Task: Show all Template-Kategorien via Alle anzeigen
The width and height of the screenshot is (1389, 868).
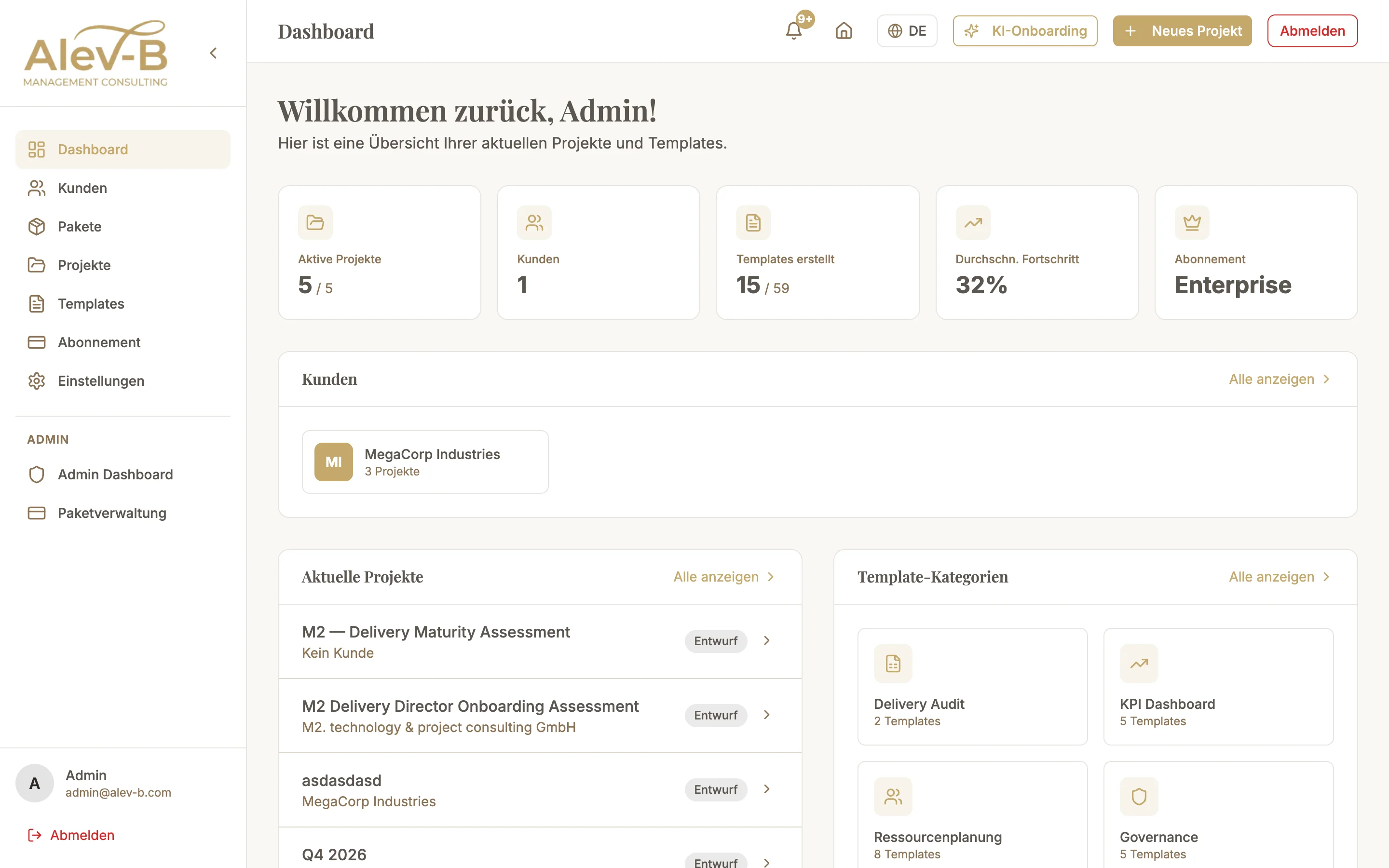Action: [1280, 576]
